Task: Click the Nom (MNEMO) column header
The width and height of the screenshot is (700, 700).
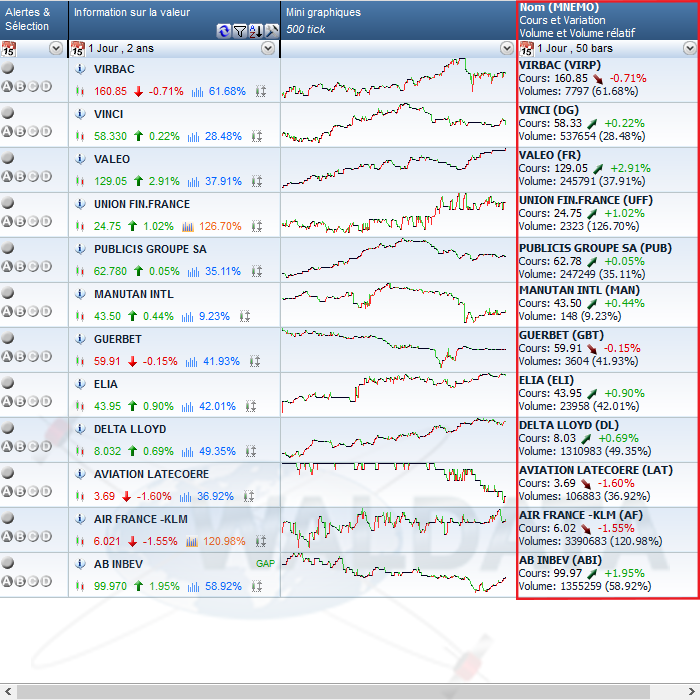Action: tap(608, 20)
